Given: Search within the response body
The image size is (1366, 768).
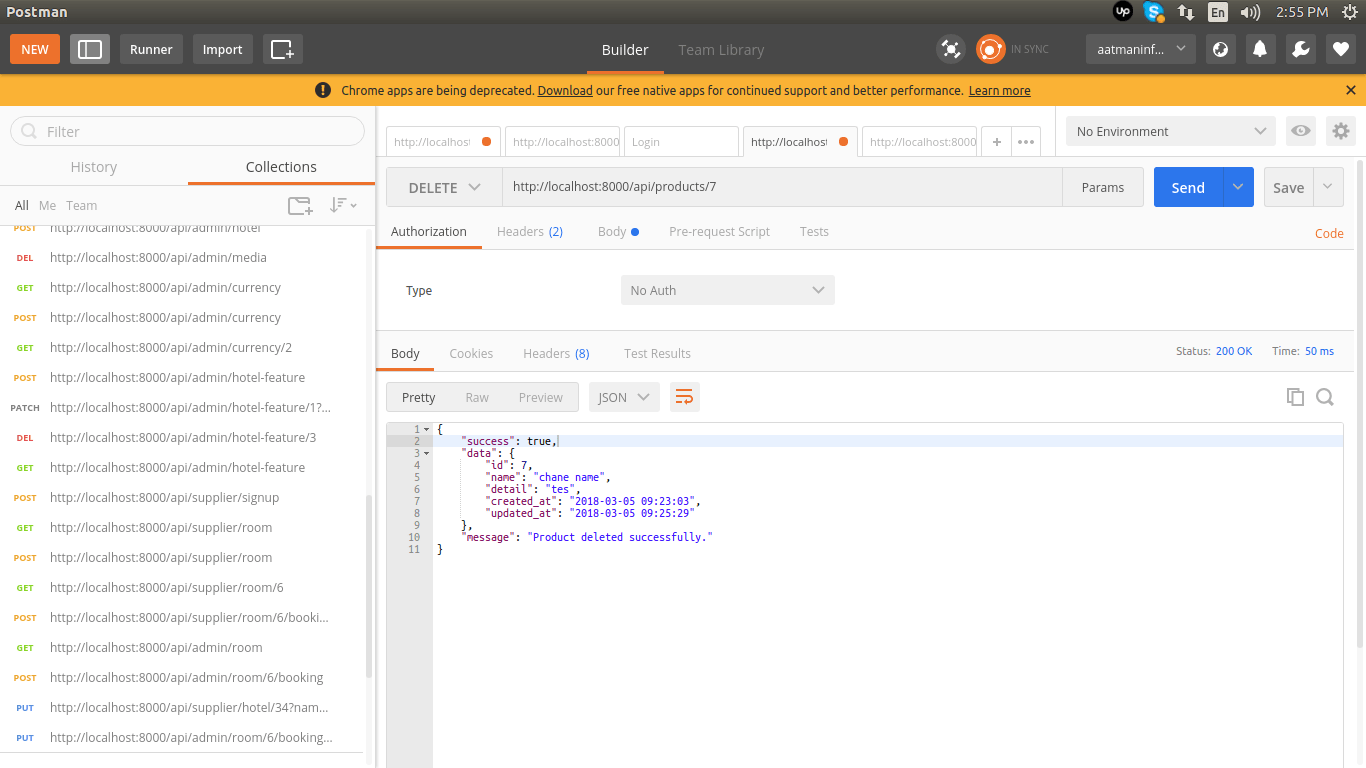Looking at the screenshot, I should pyautogui.click(x=1325, y=397).
